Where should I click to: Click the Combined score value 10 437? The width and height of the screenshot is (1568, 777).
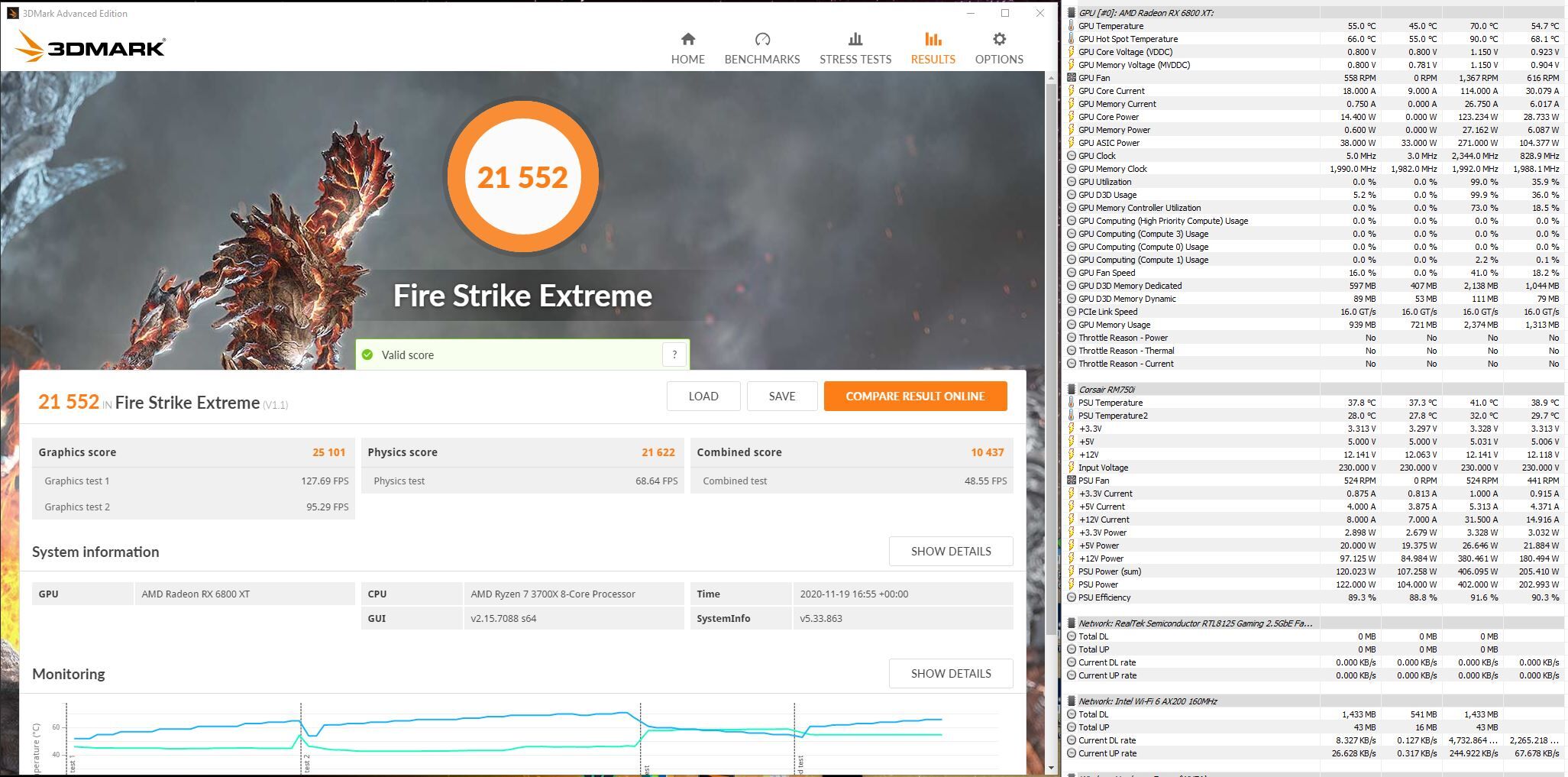pos(987,452)
